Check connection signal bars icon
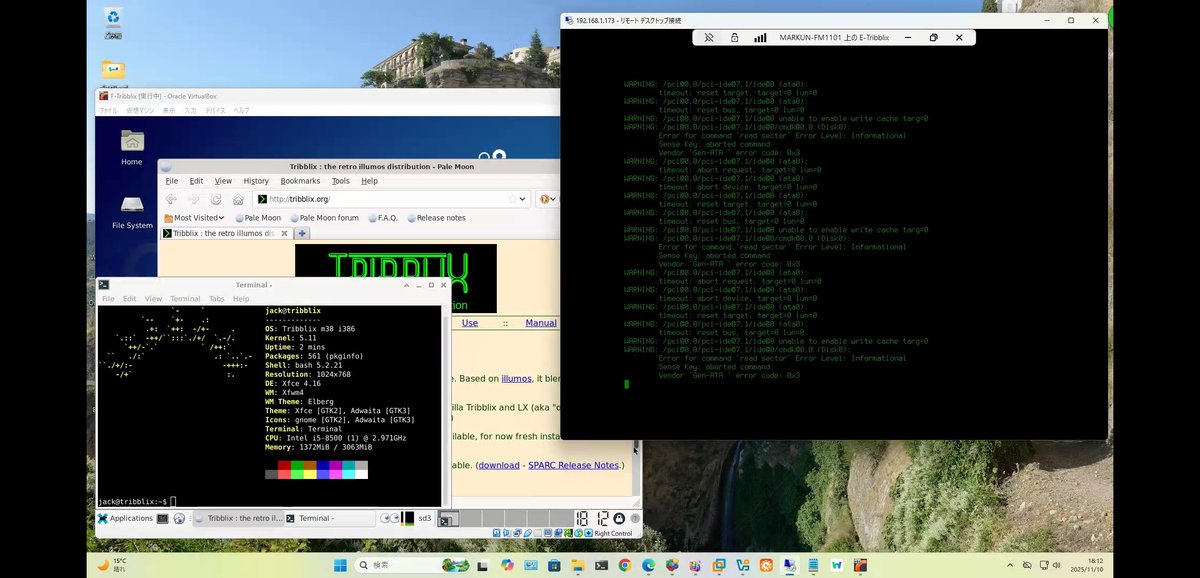Image resolution: width=1200 pixels, height=578 pixels. click(760, 37)
